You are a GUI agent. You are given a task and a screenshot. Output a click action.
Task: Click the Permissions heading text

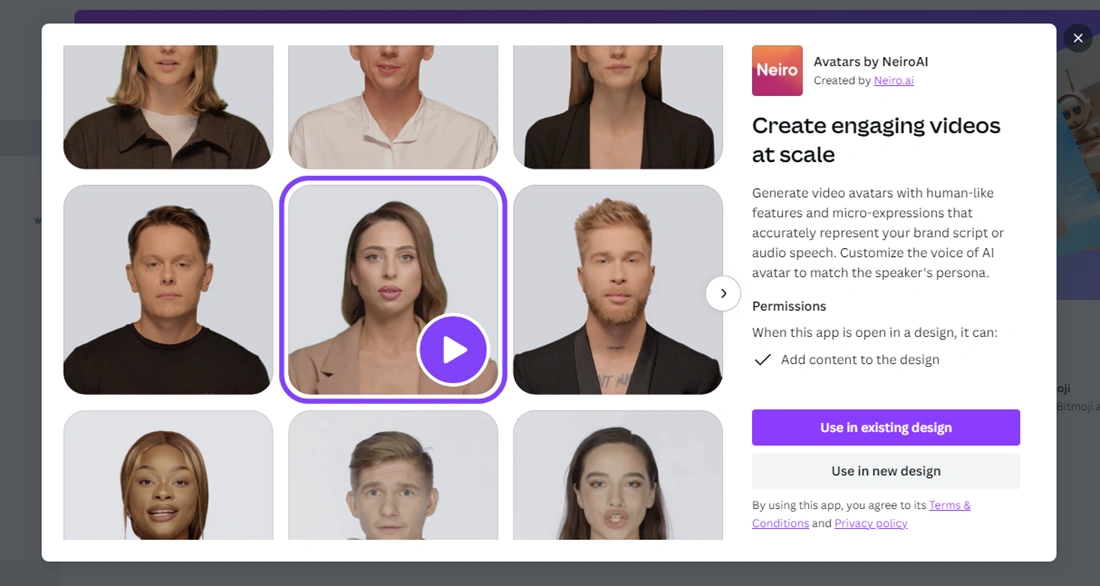click(x=789, y=306)
